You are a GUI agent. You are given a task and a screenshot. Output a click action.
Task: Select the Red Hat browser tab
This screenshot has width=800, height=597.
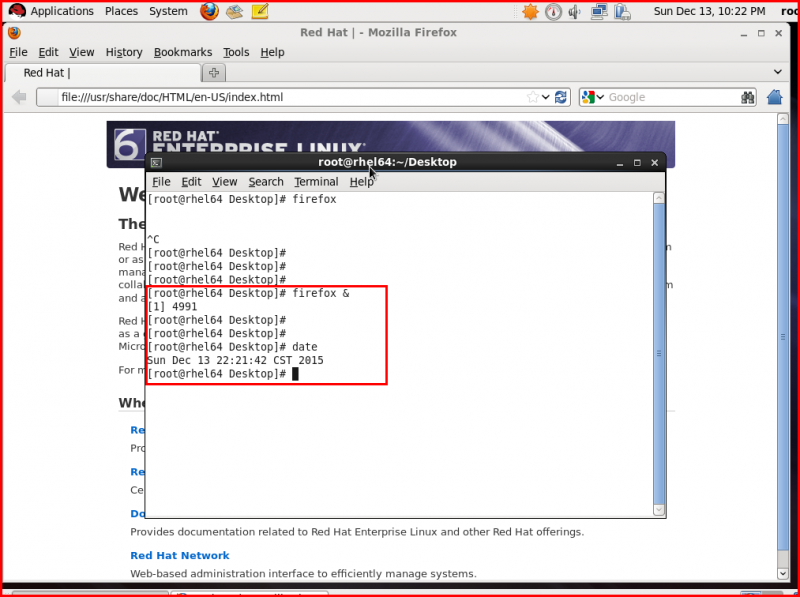pos(100,72)
